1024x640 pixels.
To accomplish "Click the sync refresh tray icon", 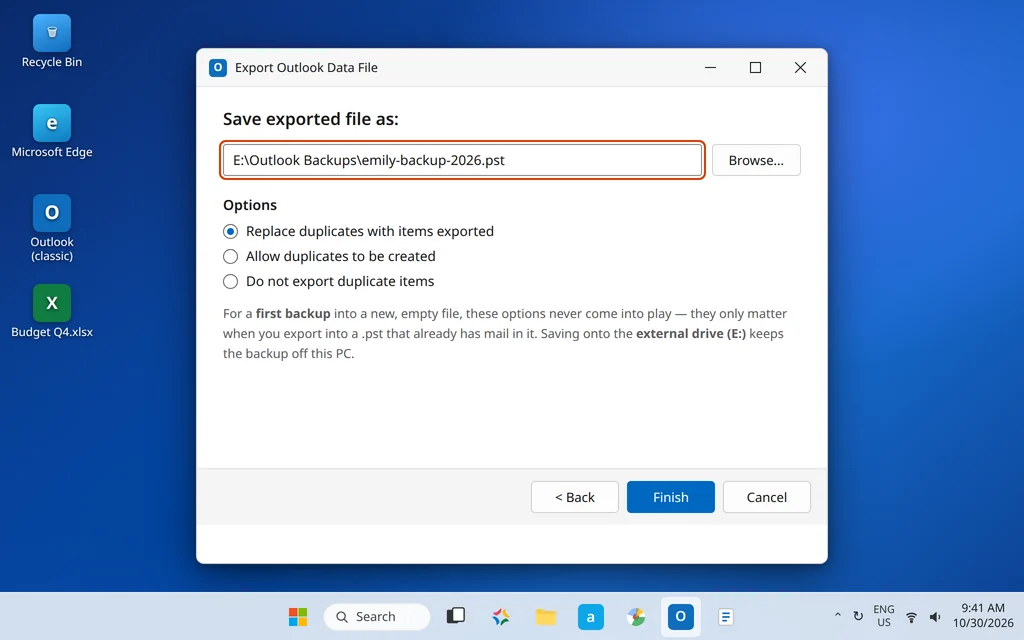I will pyautogui.click(x=858, y=616).
